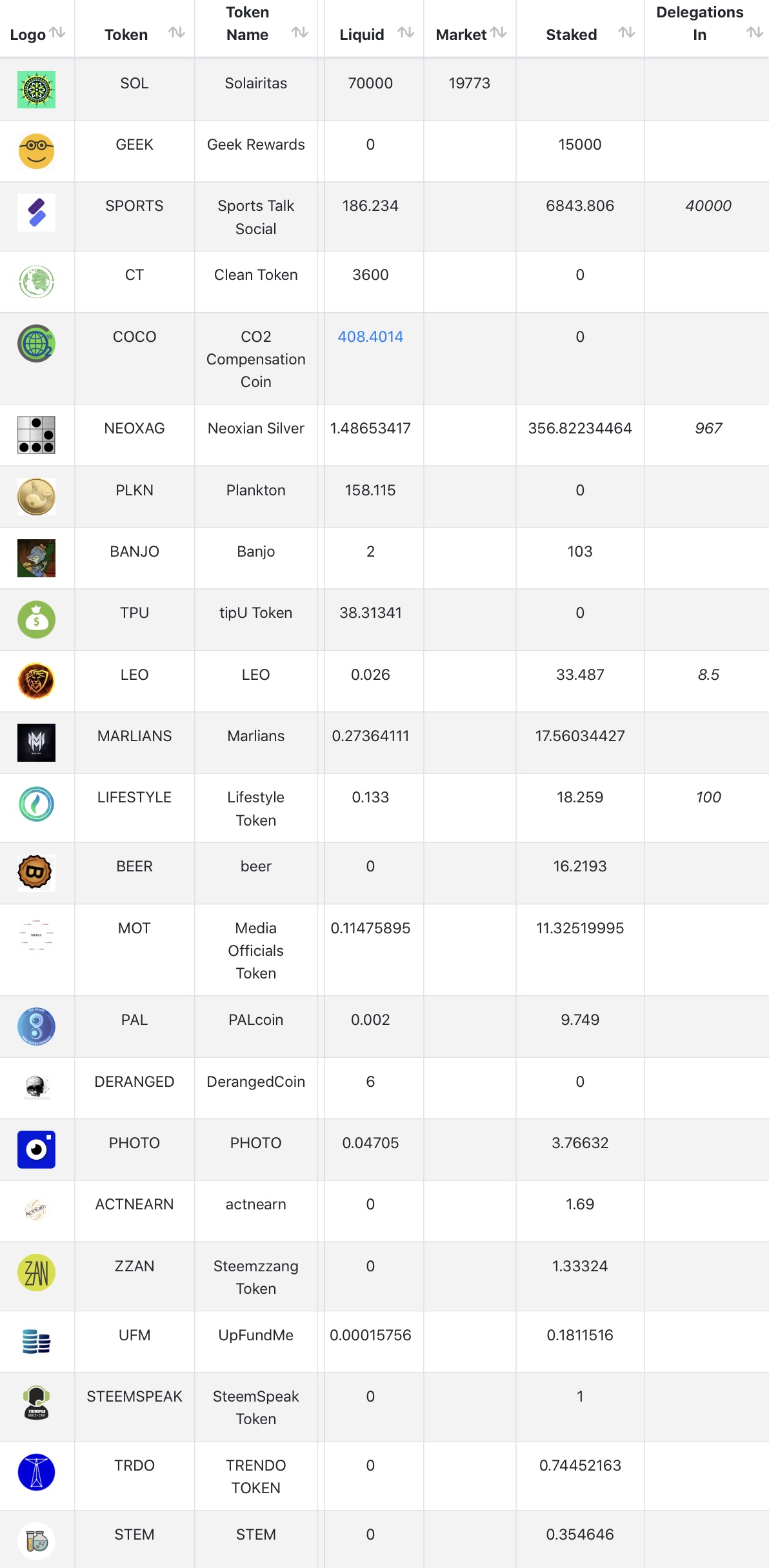
Task: Click the 40000 SPORTS delegations value
Action: (x=708, y=206)
